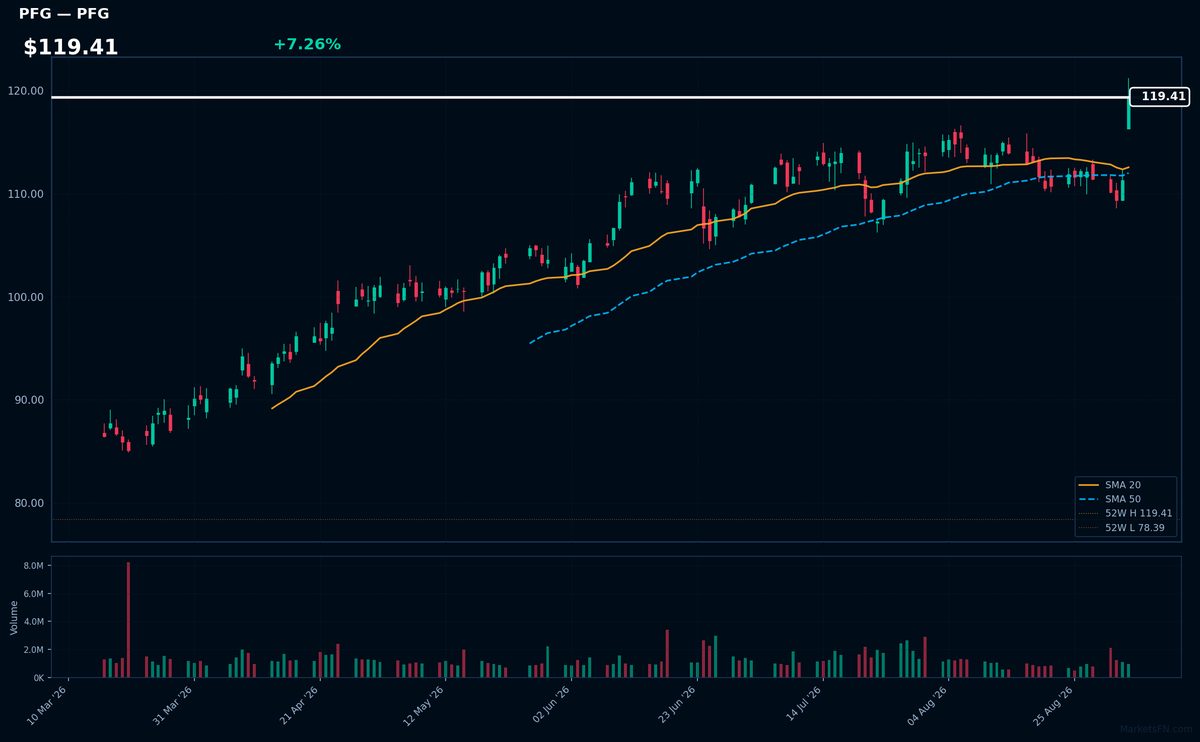Click the PFG — PFG chart title
Viewport: 1200px width, 742px height.
64,14
